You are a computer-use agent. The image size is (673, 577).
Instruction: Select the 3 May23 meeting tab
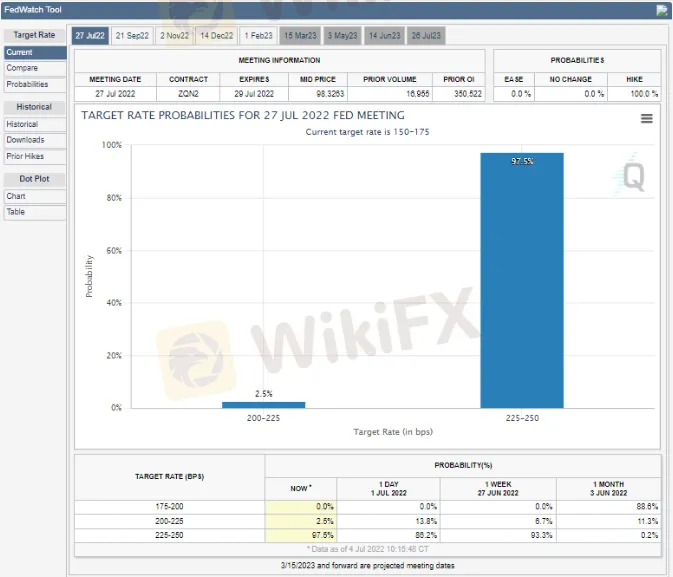tap(343, 35)
